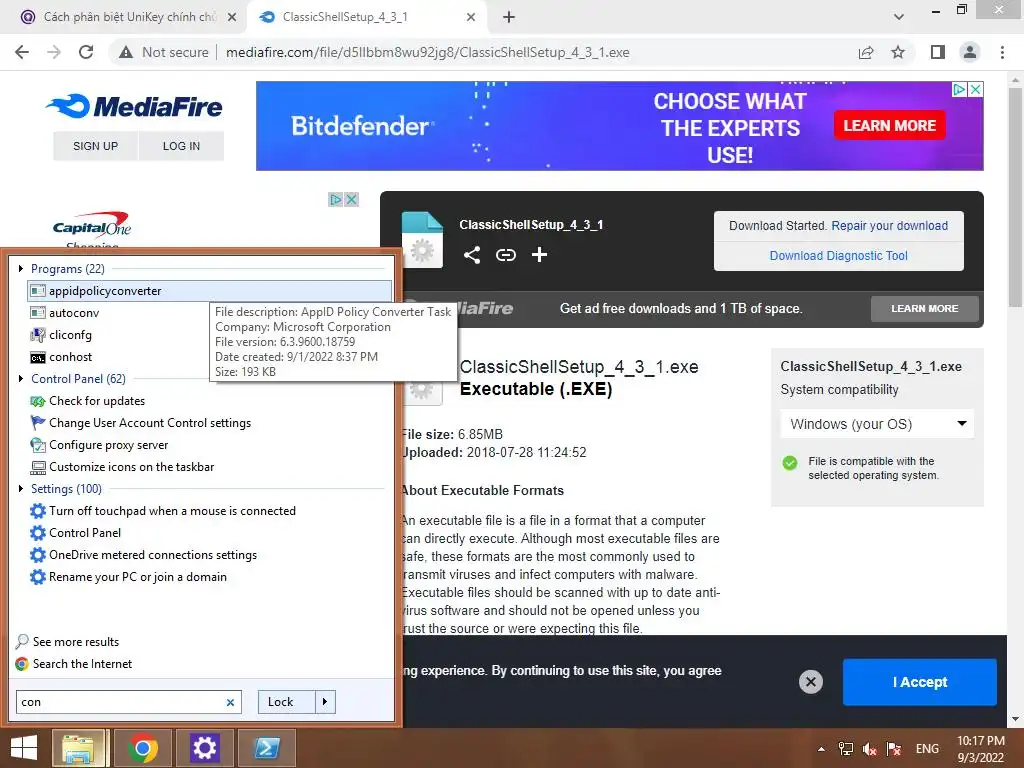
Task: Launch conhost from results
Action: click(71, 357)
